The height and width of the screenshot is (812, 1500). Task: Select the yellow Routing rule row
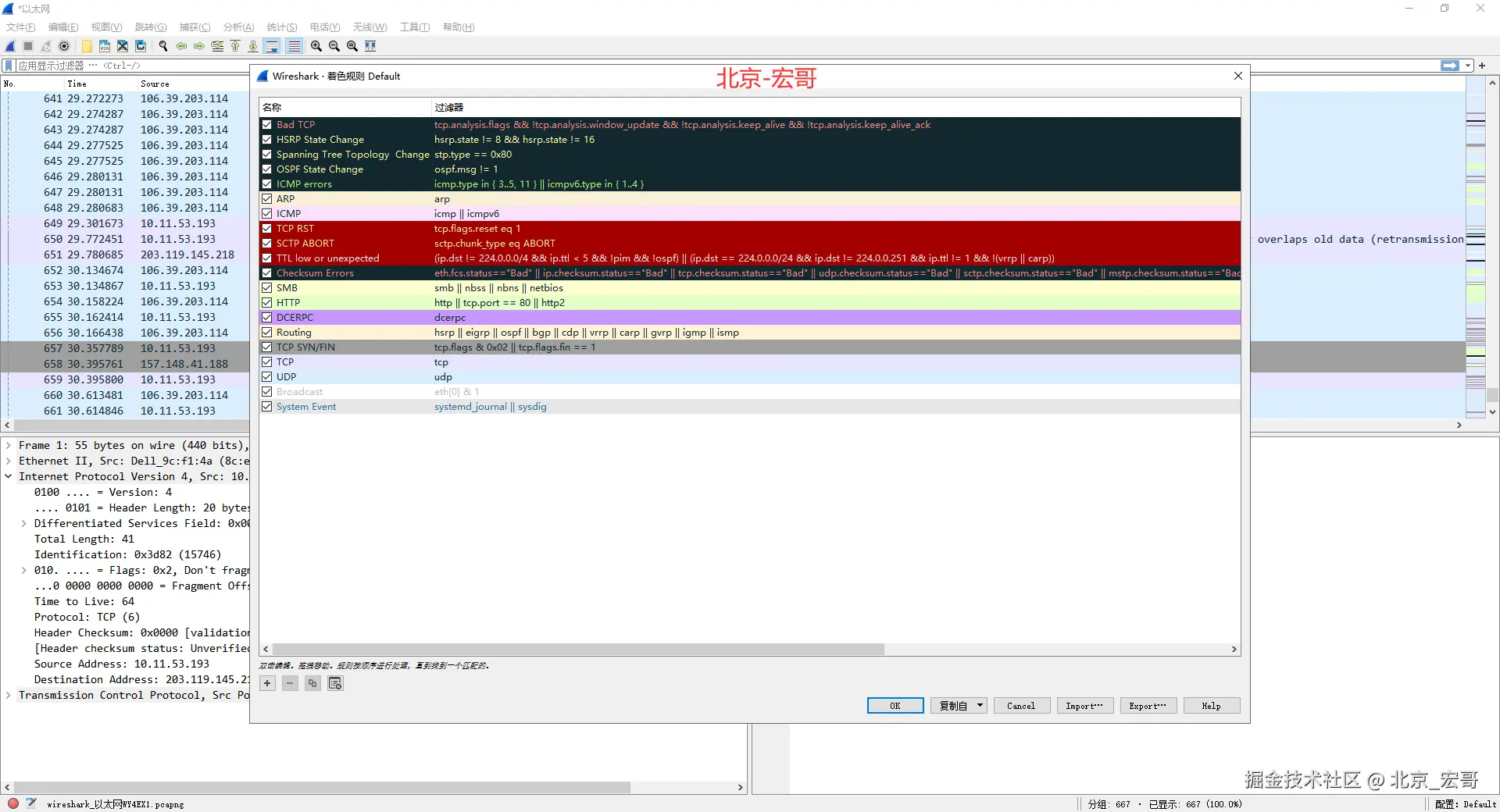click(750, 333)
